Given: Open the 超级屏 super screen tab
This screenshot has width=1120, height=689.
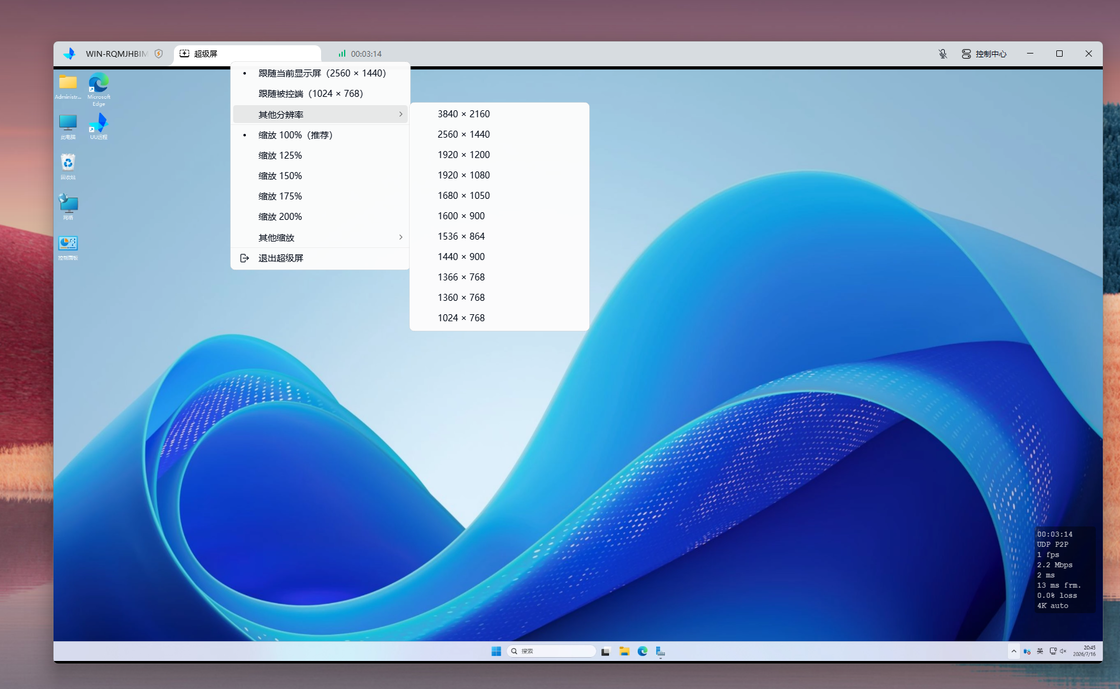Looking at the screenshot, I should 246,54.
